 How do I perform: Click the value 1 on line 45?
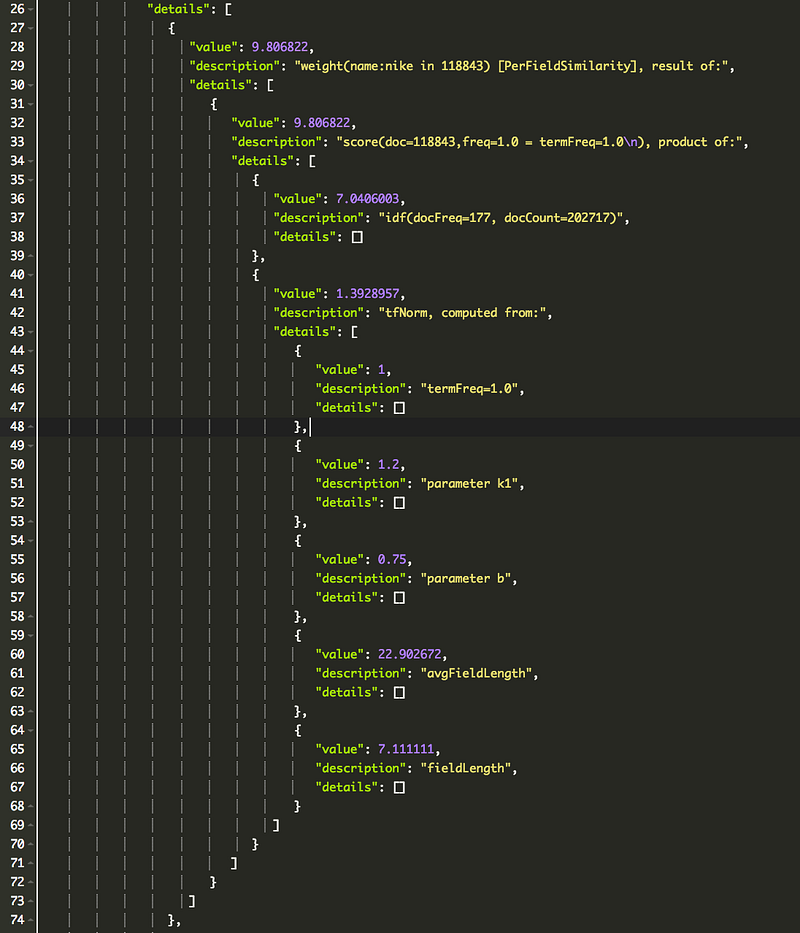click(382, 370)
